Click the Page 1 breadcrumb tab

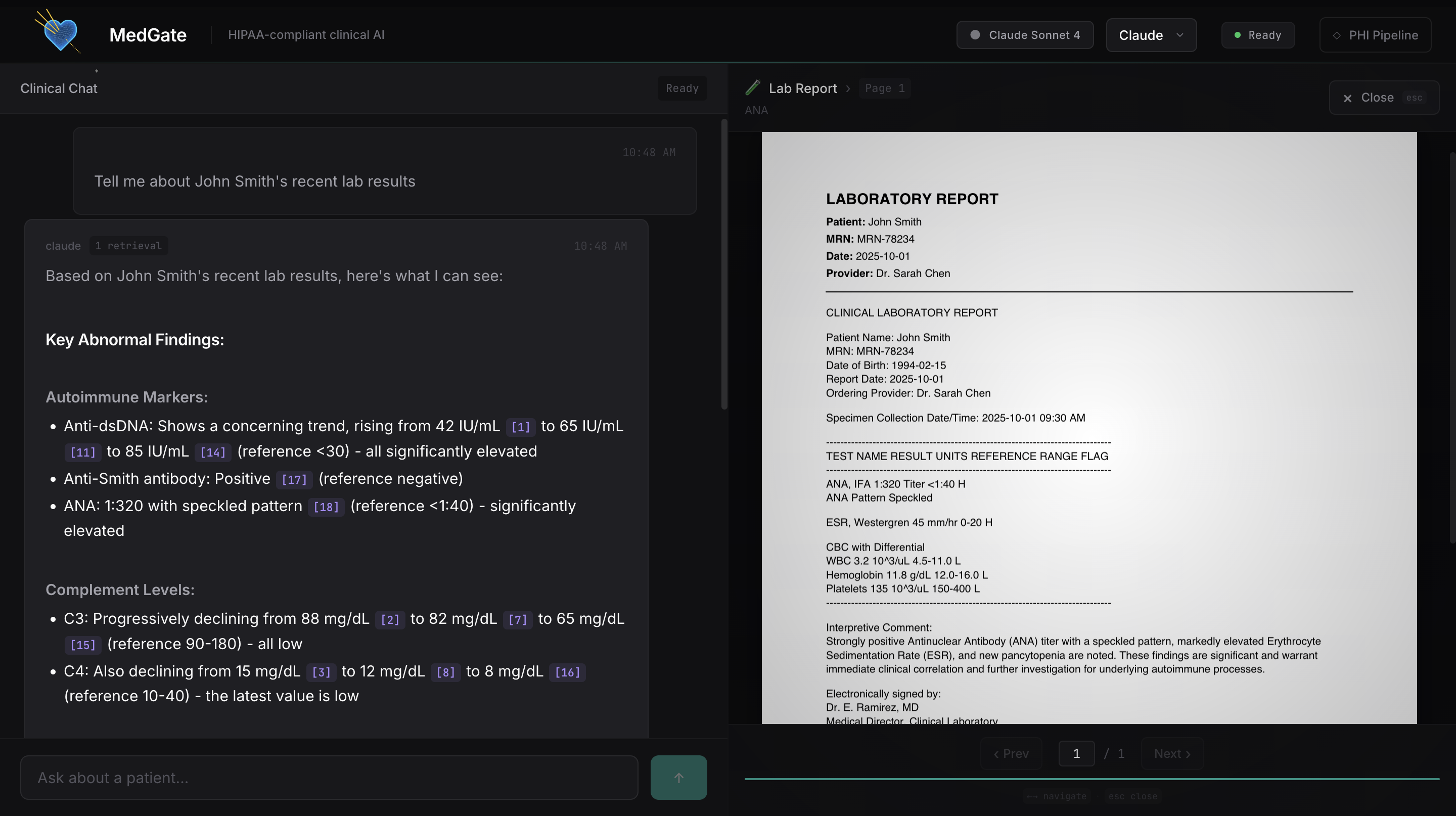click(884, 88)
